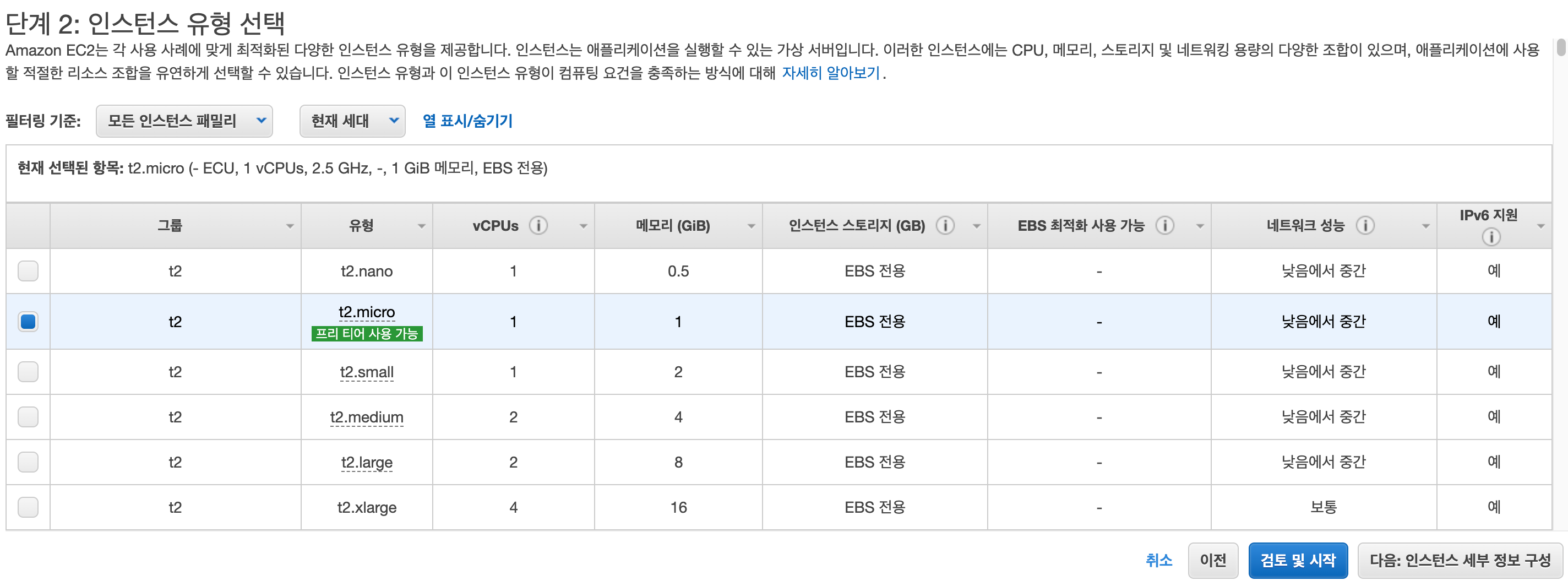
Task: Click the 낮음에서 중간 cell in t2.large row
Action: (x=1324, y=462)
